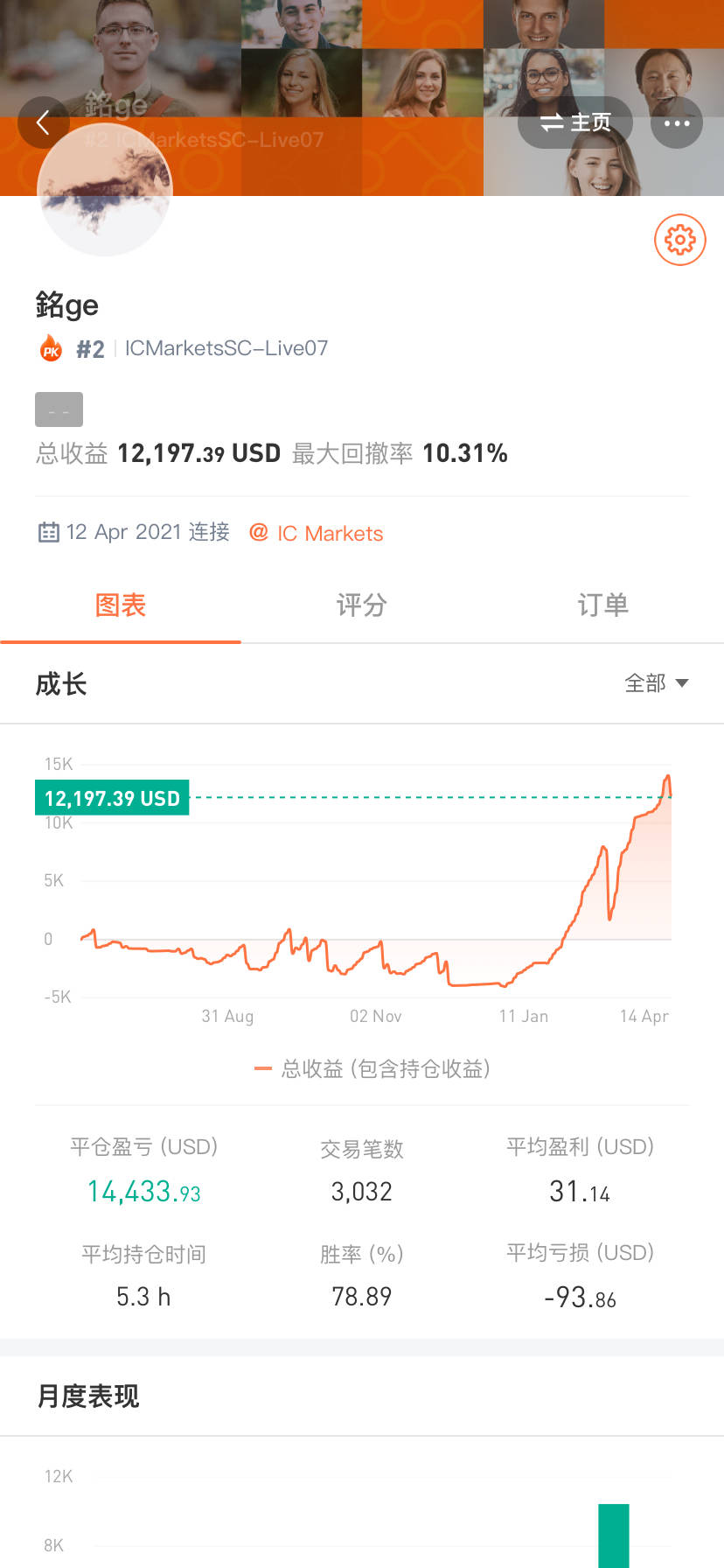The image size is (724, 1568).
Task: Open settings via the orange gear icon
Action: (x=679, y=239)
